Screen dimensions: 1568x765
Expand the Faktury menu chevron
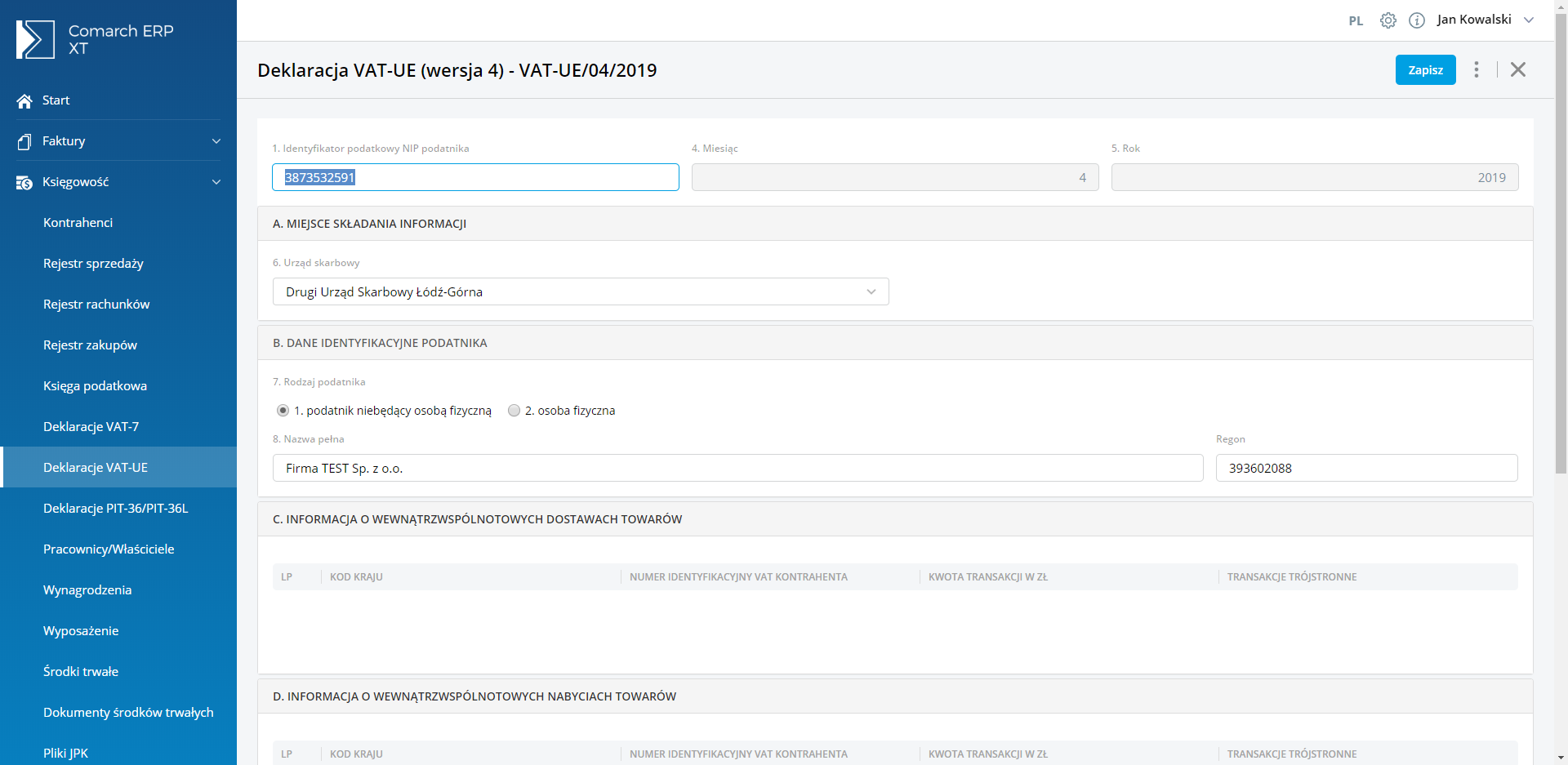click(x=216, y=141)
